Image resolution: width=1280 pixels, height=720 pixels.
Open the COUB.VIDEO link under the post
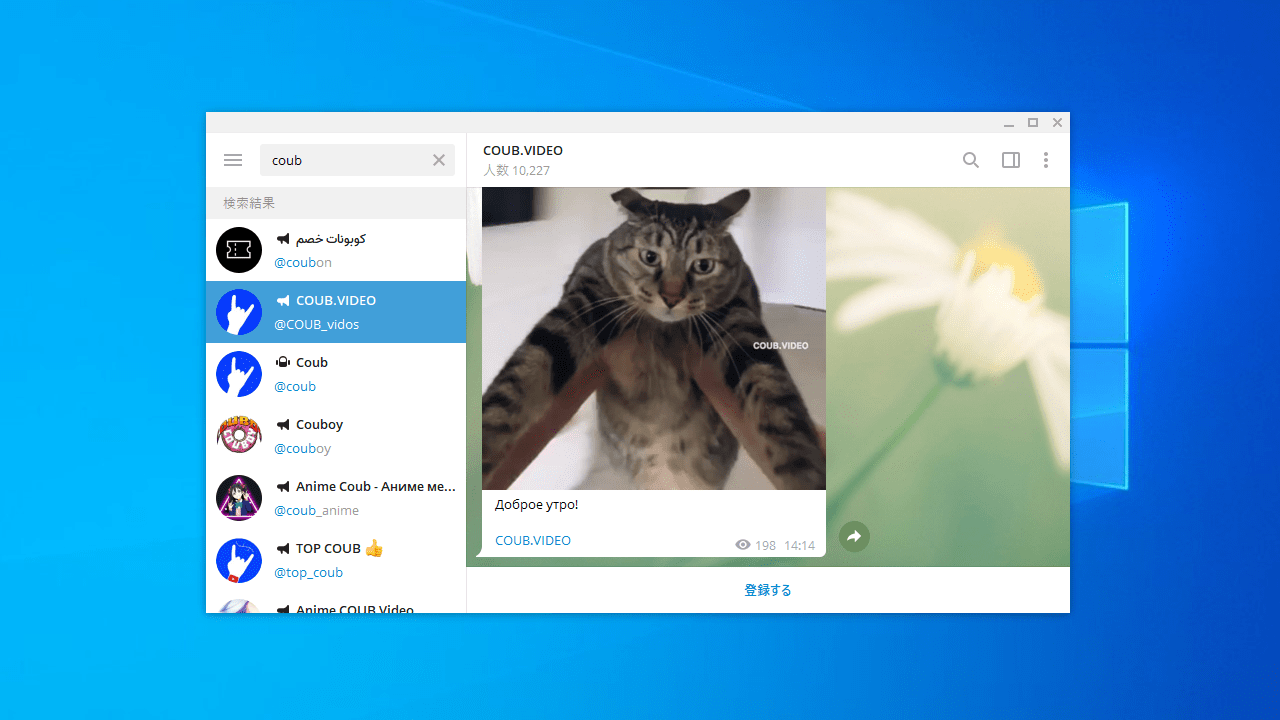pyautogui.click(x=533, y=541)
